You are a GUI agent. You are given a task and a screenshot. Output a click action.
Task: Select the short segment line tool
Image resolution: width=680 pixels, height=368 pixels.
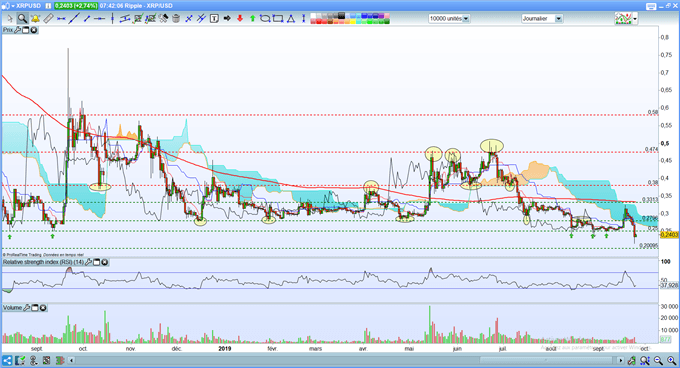(87, 19)
